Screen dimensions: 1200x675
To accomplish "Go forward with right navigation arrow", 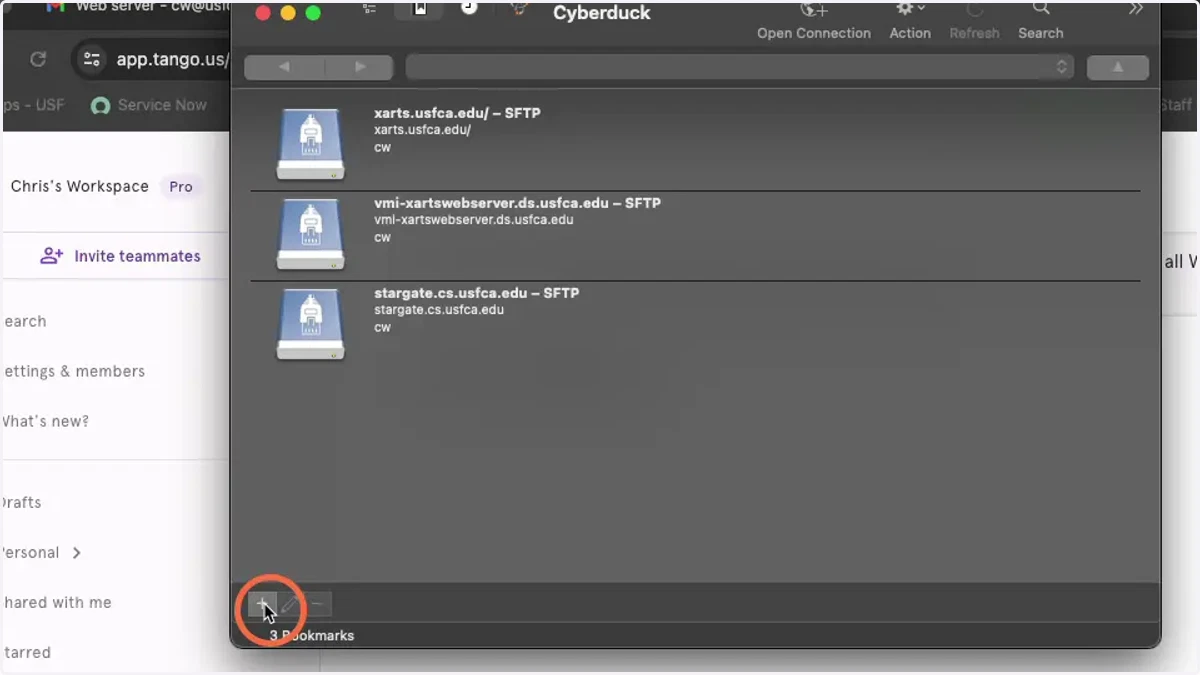I will tap(360, 67).
